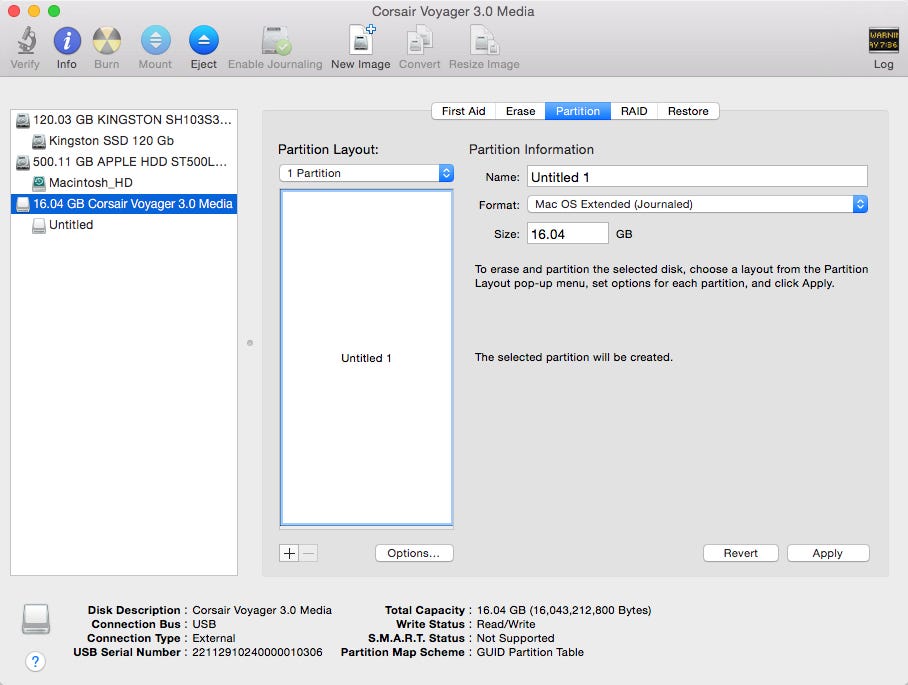Select the Macintosh_HD volume
The width and height of the screenshot is (908, 685).
(124, 182)
